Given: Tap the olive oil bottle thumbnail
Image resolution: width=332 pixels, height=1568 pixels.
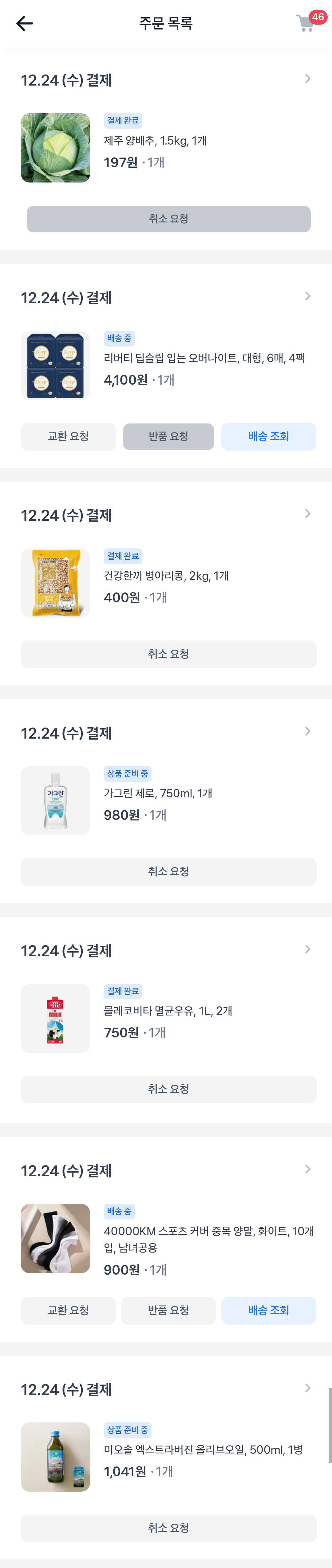Looking at the screenshot, I should tap(55, 1457).
